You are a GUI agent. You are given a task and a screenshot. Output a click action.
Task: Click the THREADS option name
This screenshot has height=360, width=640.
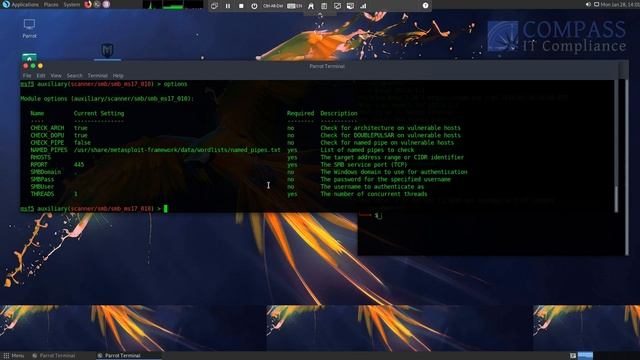click(x=42, y=194)
